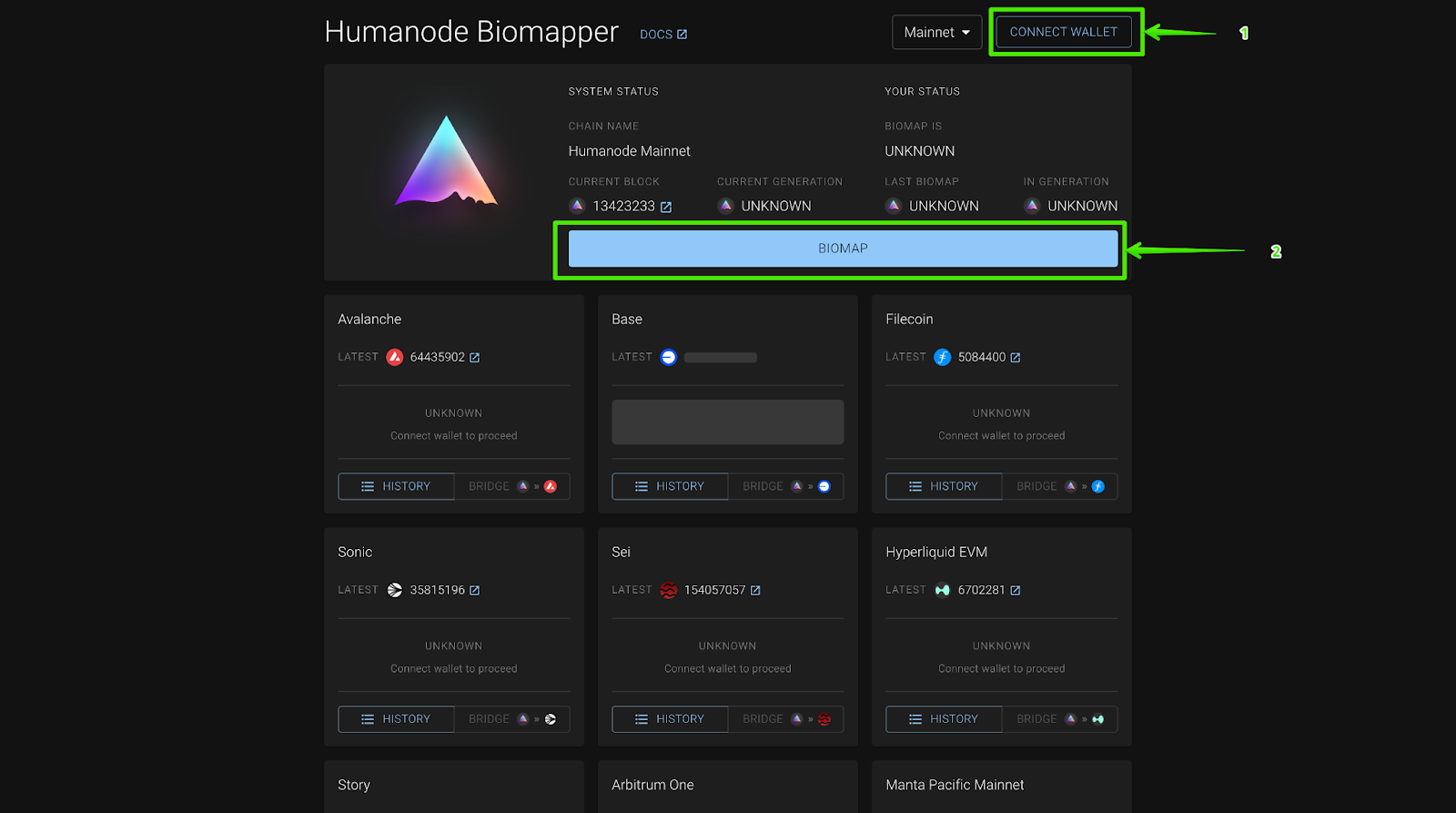Screen dimensions: 1456x813
Task: Click the Humanode Mainnet chain name
Action: pyautogui.click(x=630, y=151)
